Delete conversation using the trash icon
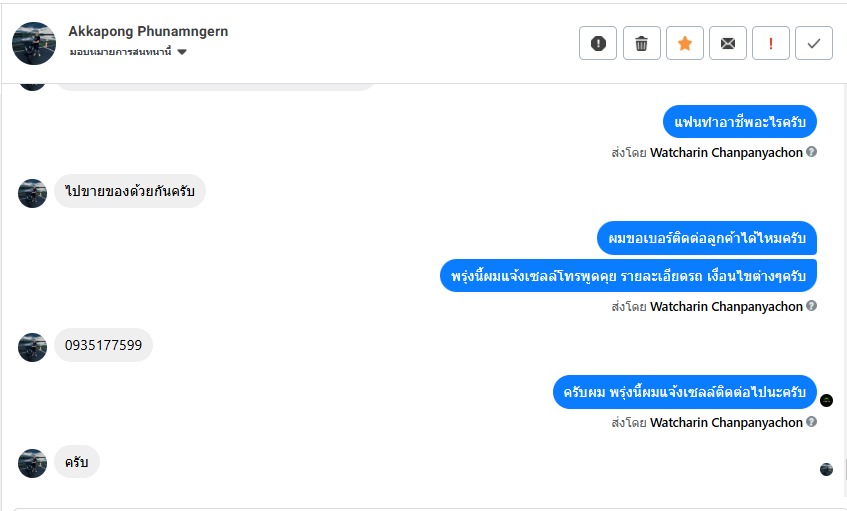The width and height of the screenshot is (847, 511). [642, 43]
